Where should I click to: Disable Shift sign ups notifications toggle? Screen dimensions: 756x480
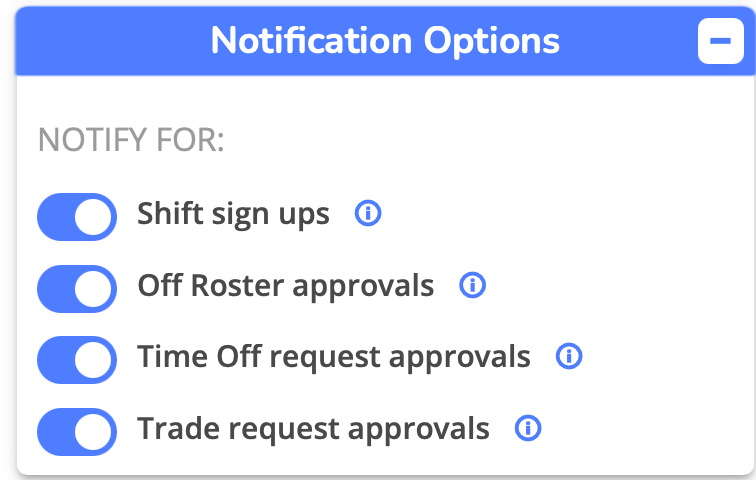coord(77,216)
